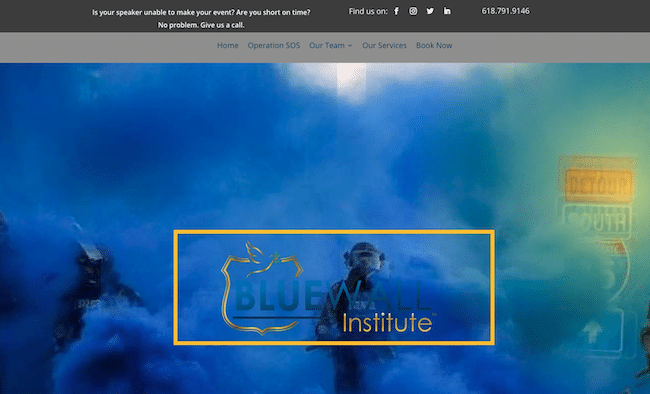650x394 pixels.
Task: Click the Book Now link
Action: [434, 46]
